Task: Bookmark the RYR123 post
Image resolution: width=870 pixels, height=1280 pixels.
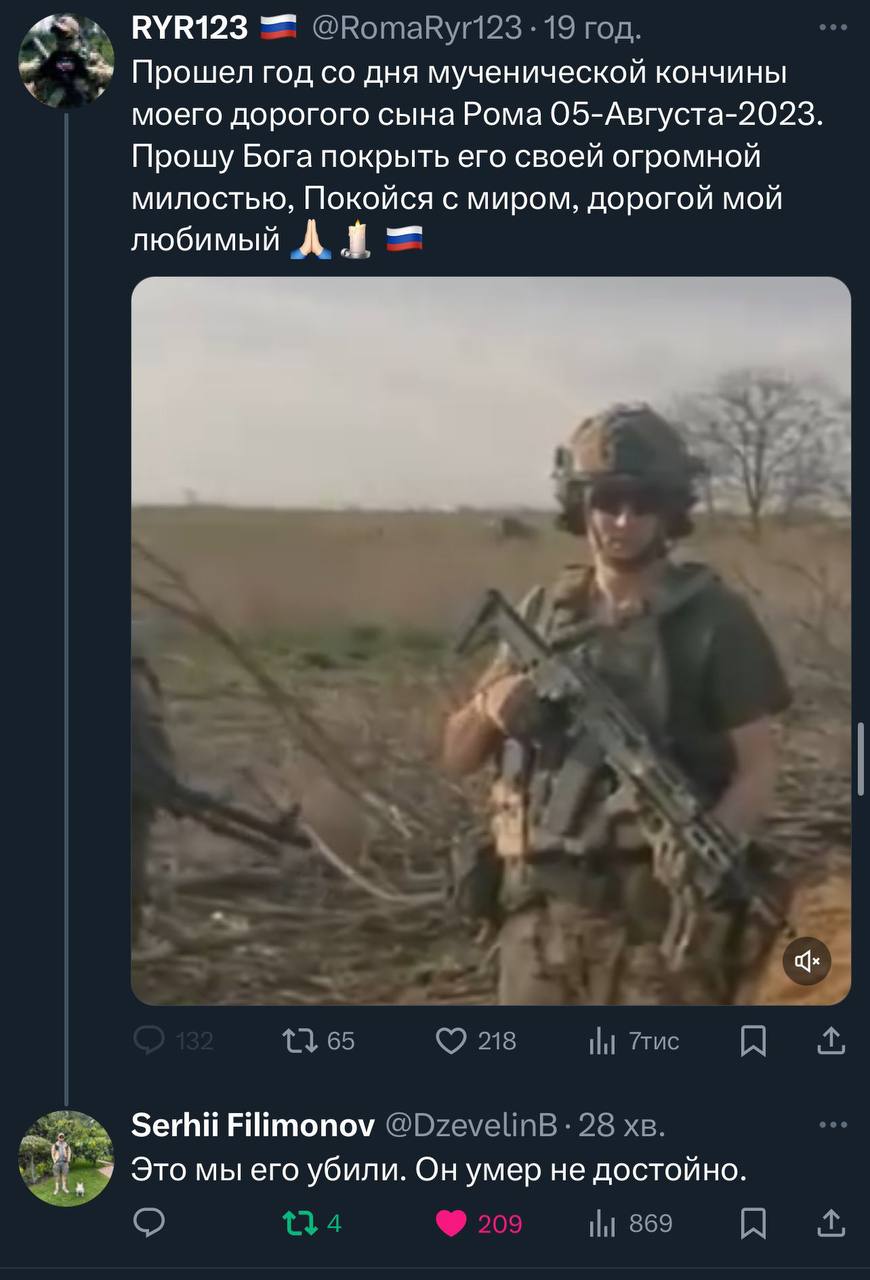Action: tap(753, 1041)
